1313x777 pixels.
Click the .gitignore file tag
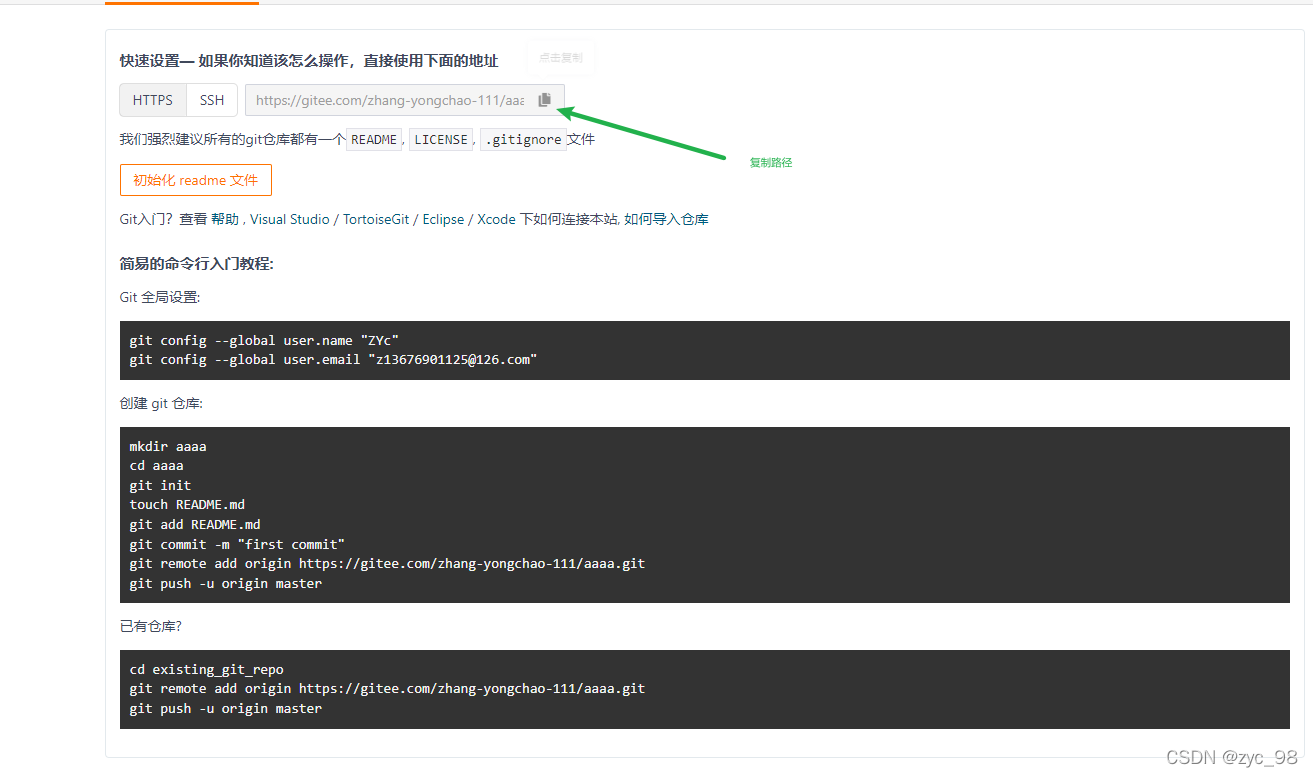[523, 140]
